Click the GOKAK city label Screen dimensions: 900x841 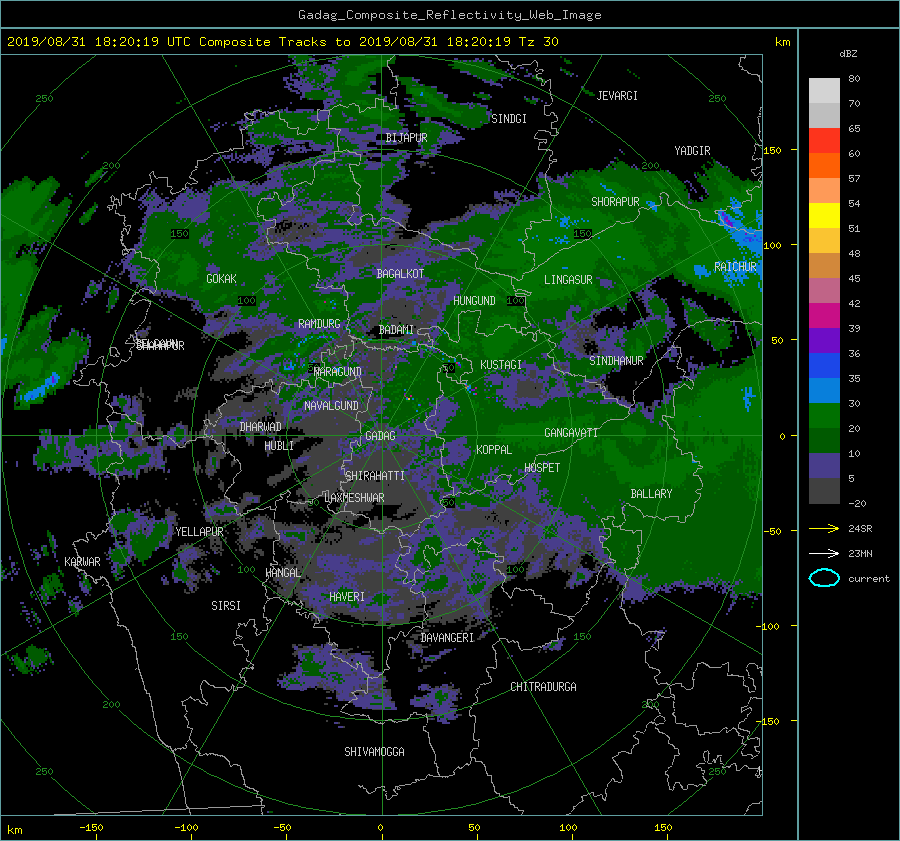[221, 279]
